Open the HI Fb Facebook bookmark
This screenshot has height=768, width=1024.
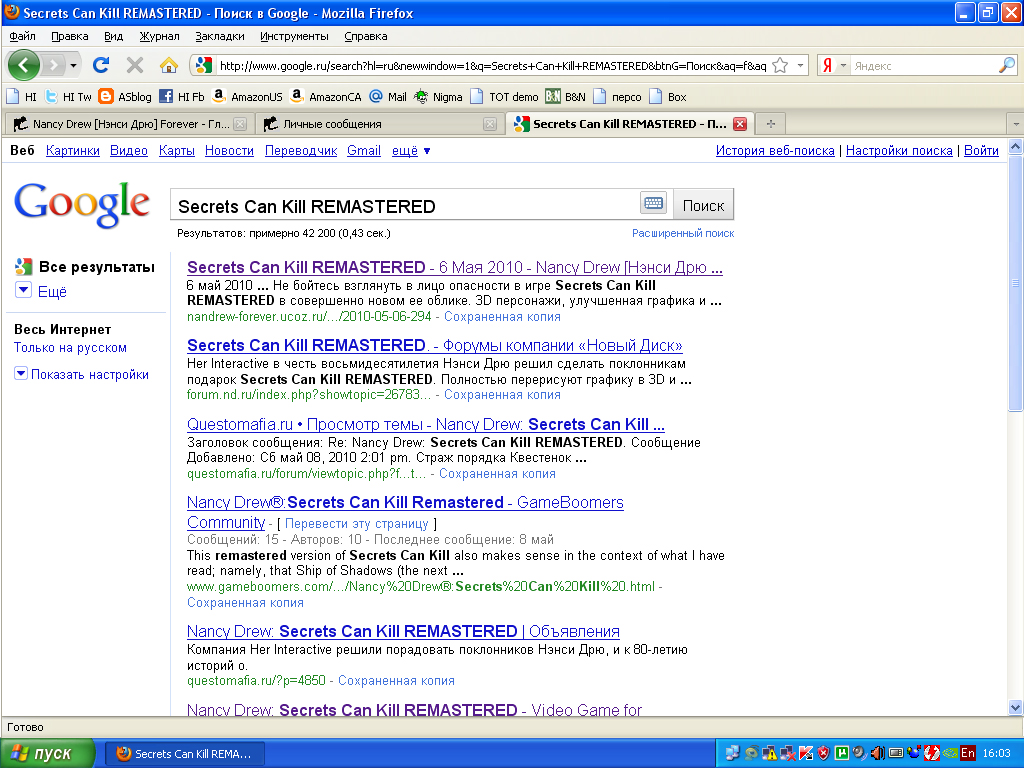(x=182, y=97)
